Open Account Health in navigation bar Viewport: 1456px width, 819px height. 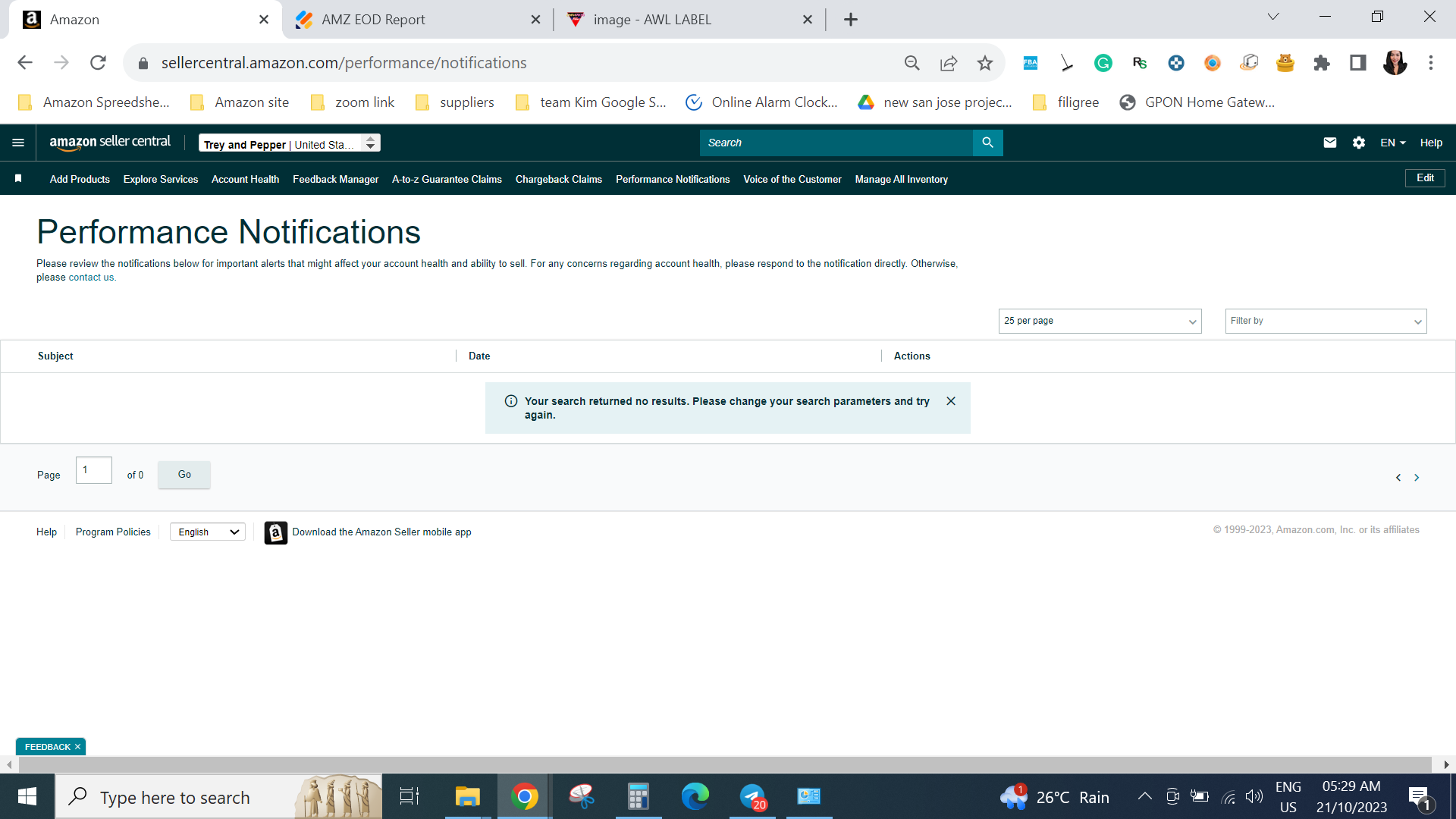(x=245, y=180)
